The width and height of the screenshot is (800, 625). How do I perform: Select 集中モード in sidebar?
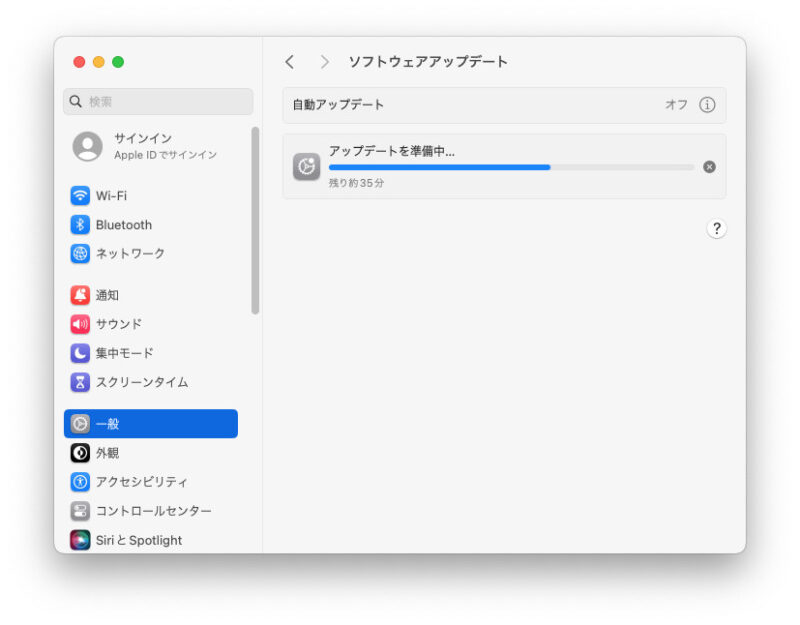pyautogui.click(x=124, y=353)
